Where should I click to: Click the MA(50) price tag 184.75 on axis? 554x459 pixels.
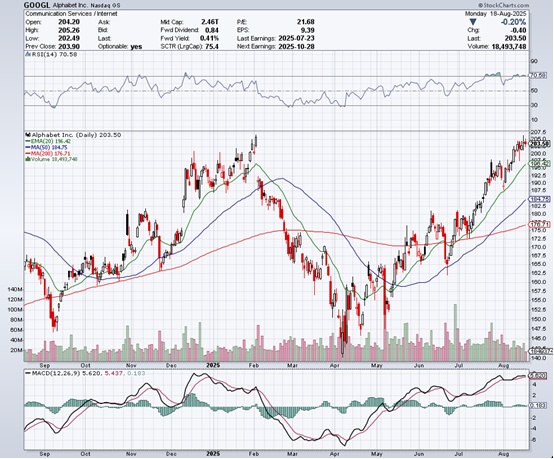tap(540, 199)
